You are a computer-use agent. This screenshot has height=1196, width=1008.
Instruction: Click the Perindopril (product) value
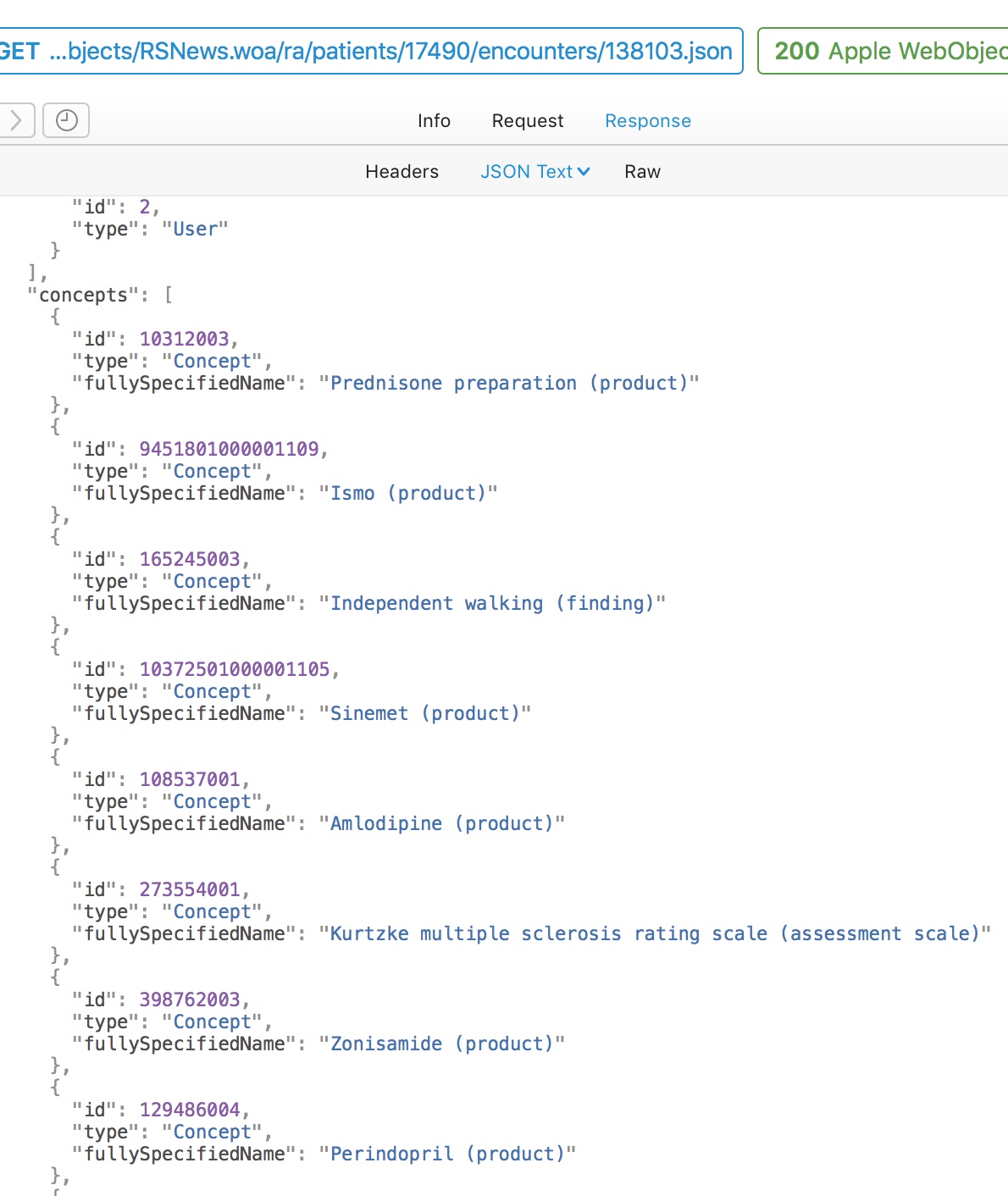point(446,1154)
